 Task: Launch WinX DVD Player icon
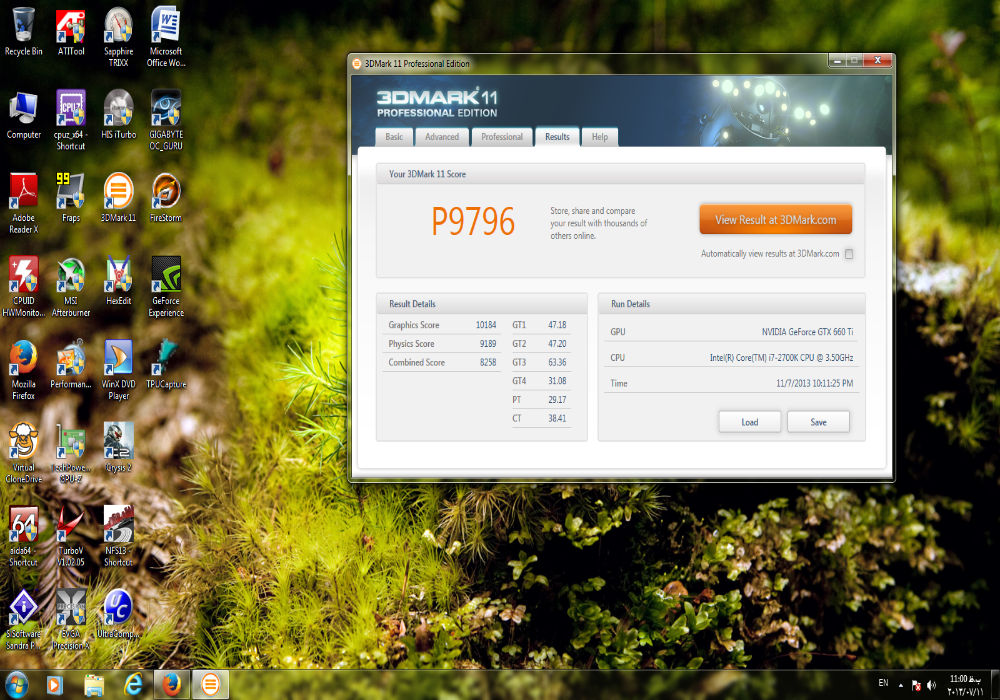119,370
